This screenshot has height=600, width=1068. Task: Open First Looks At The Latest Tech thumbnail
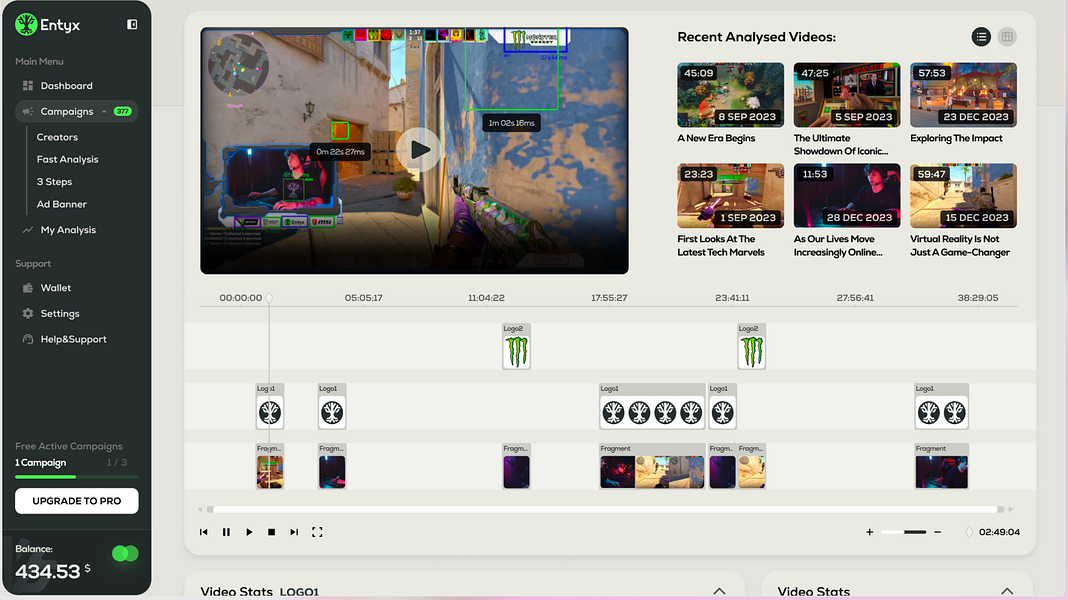[x=730, y=195]
